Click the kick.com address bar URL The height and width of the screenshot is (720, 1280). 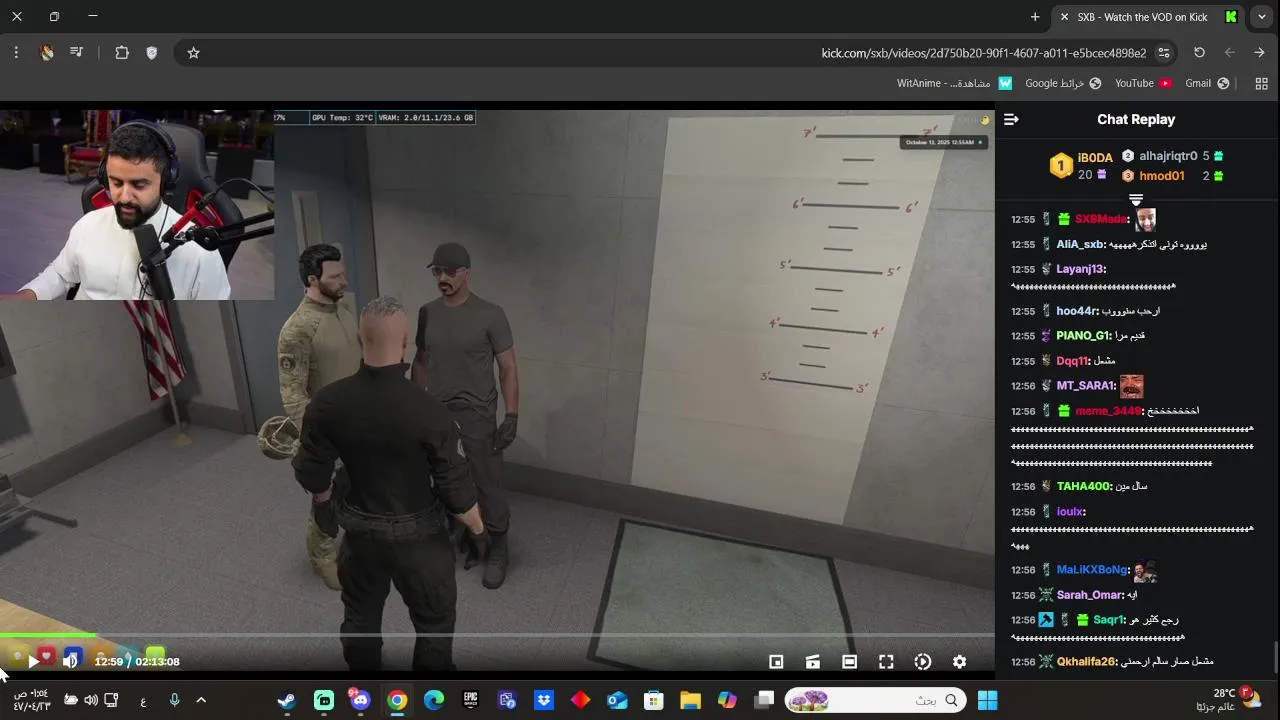click(983, 53)
